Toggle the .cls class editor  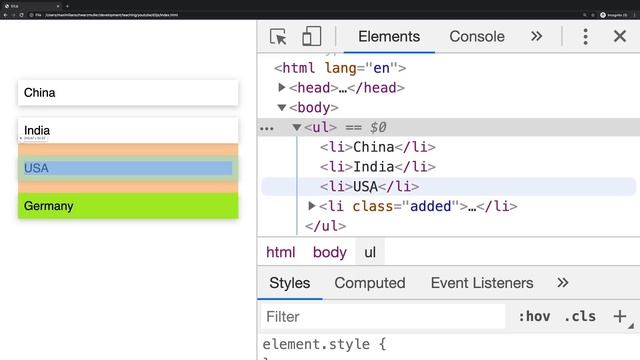(x=580, y=317)
